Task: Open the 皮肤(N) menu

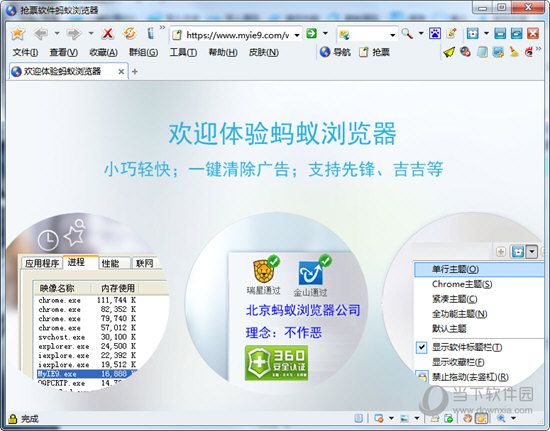Action: [263, 52]
